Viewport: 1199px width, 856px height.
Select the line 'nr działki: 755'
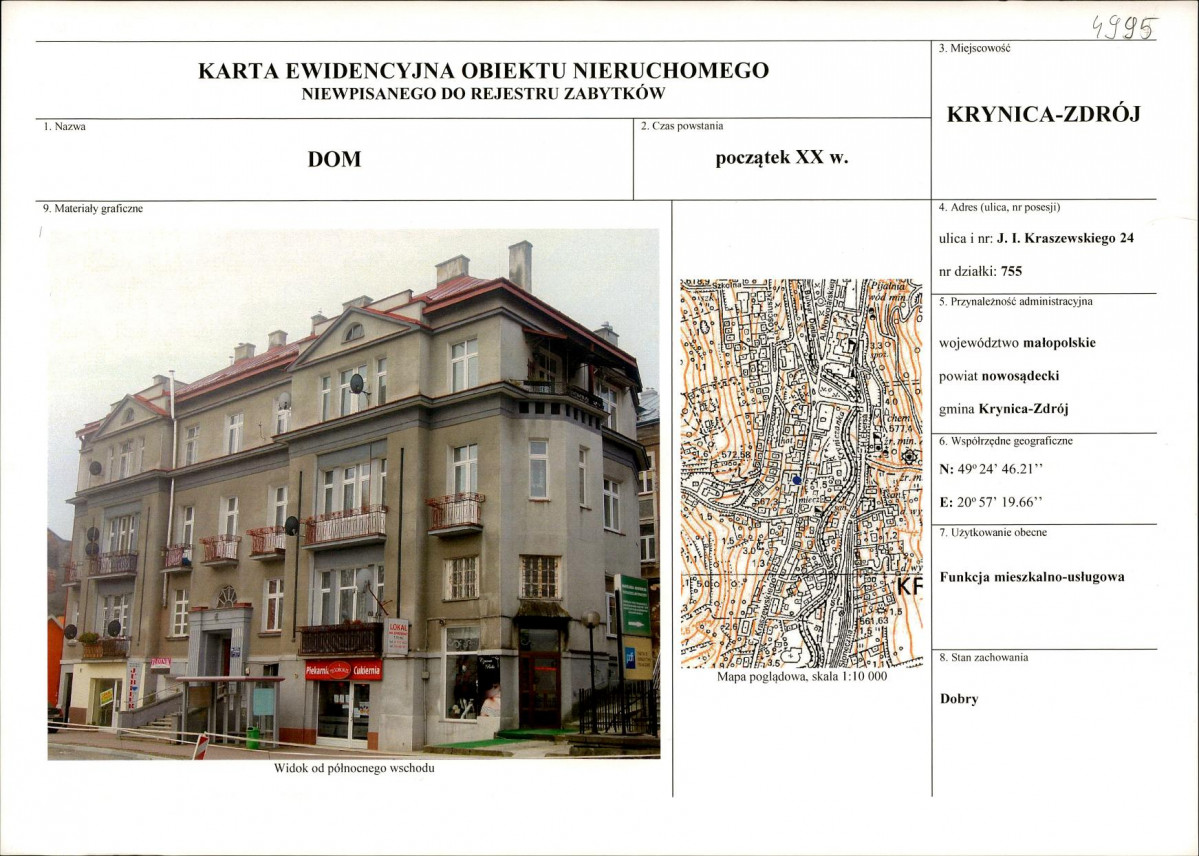(980, 271)
